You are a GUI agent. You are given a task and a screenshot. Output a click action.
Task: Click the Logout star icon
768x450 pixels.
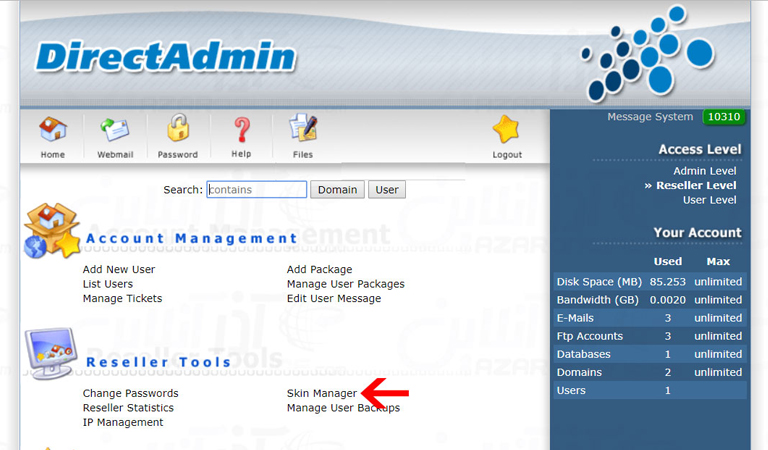[506, 129]
